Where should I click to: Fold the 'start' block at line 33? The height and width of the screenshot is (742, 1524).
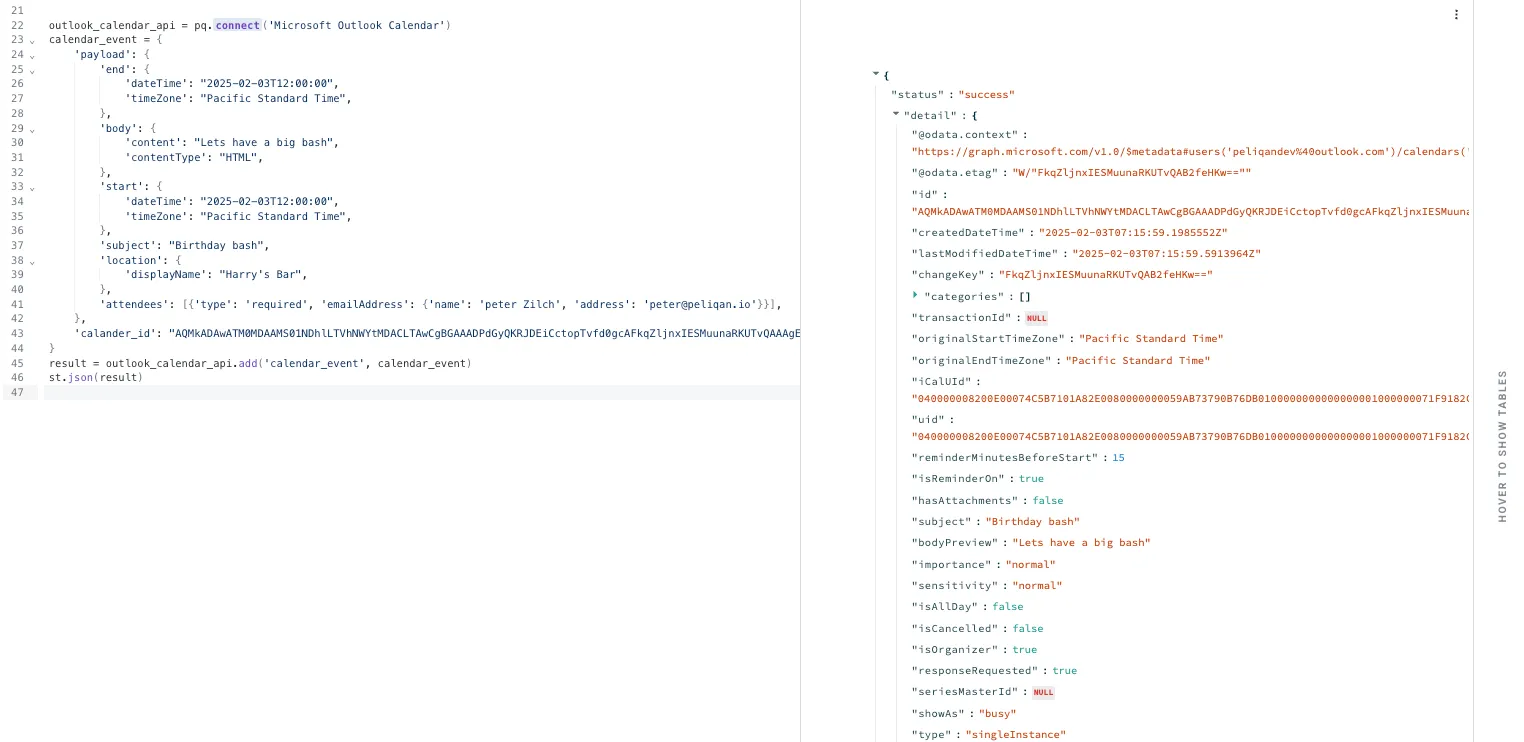[x=32, y=187]
